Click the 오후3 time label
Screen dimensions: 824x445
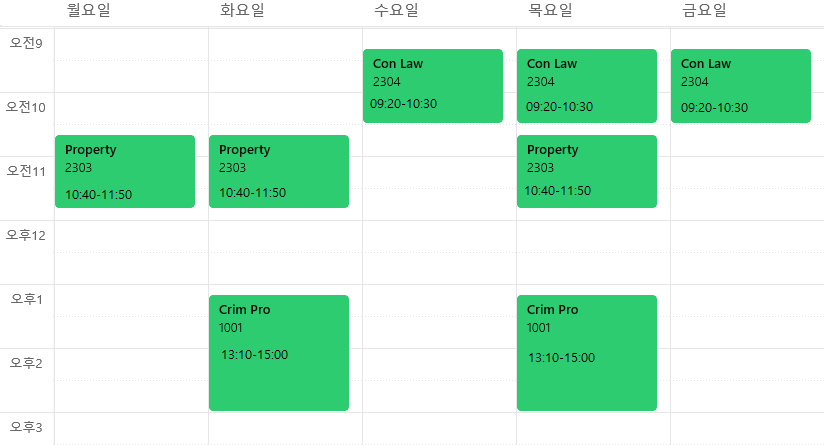[x=26, y=427]
